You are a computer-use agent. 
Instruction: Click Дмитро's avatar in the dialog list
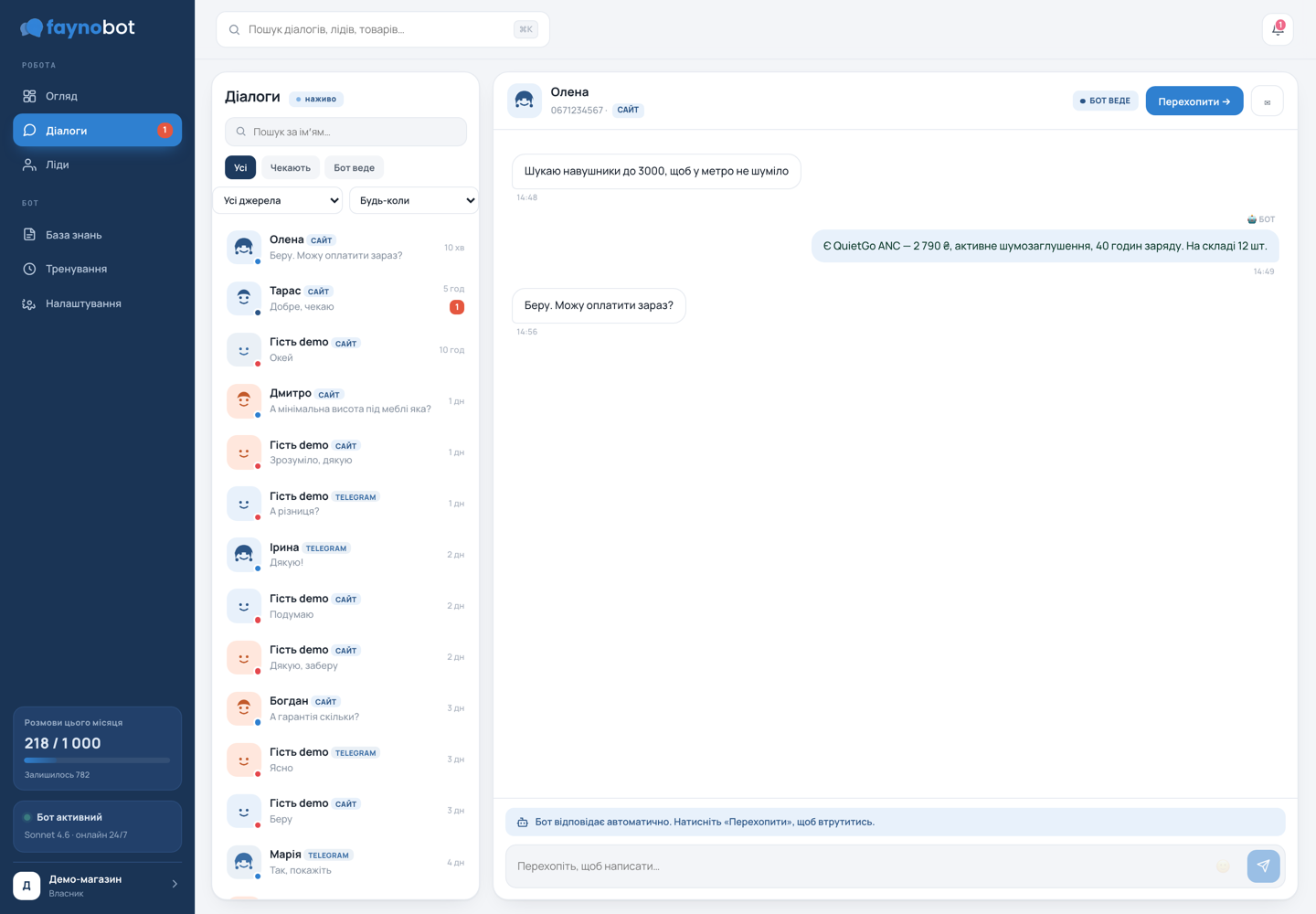pos(244,401)
